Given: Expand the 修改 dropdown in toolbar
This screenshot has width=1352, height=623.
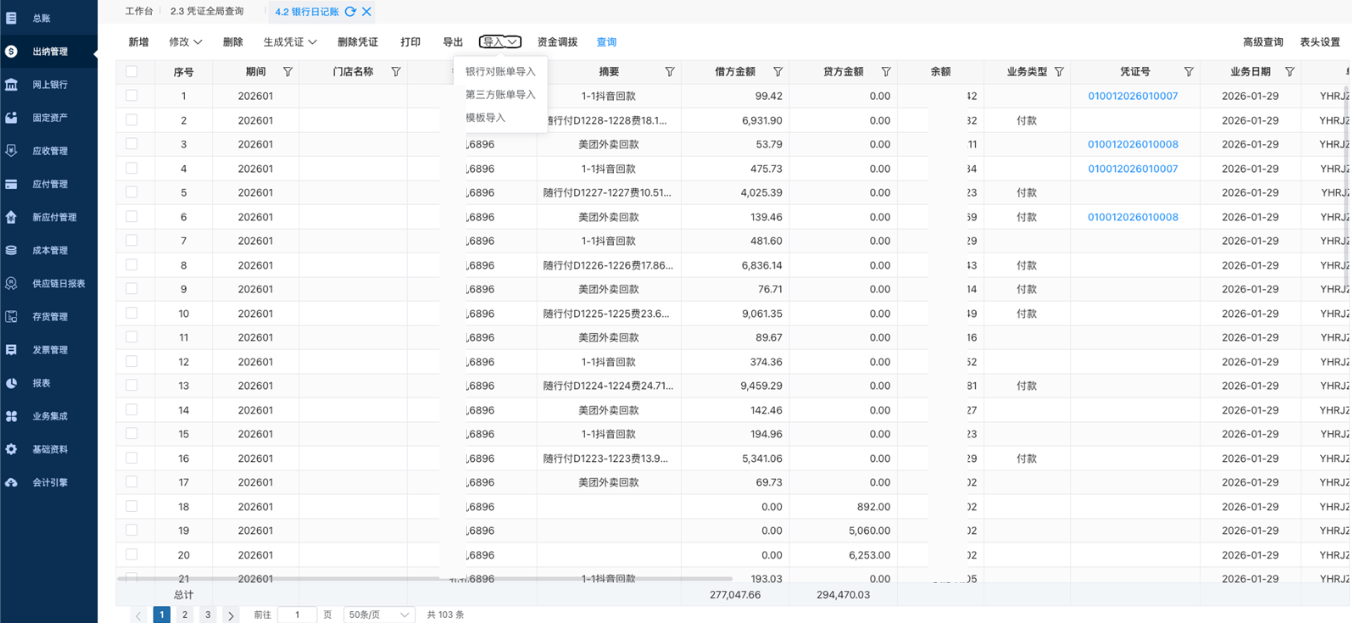Looking at the screenshot, I should pyautogui.click(x=185, y=42).
